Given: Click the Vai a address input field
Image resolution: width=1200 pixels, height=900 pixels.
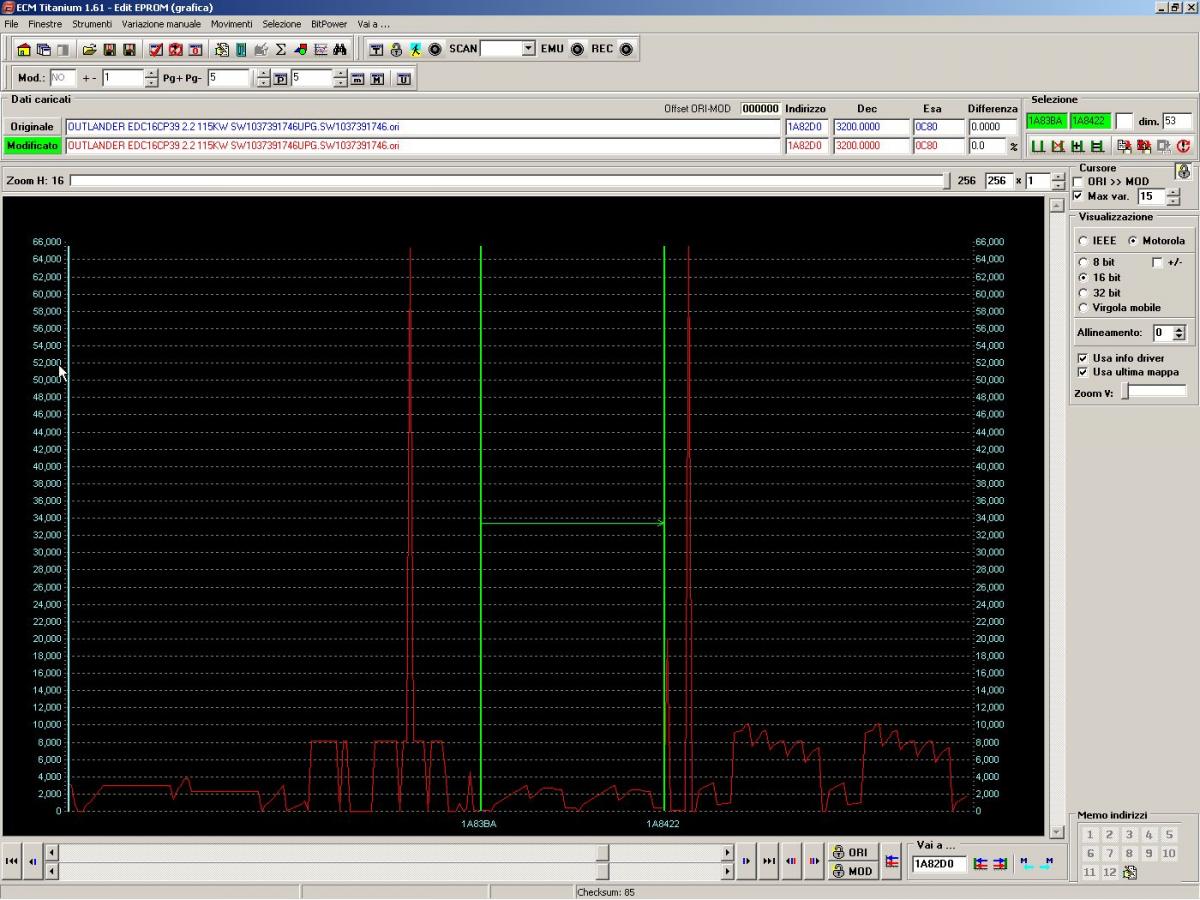Looking at the screenshot, I should [939, 864].
